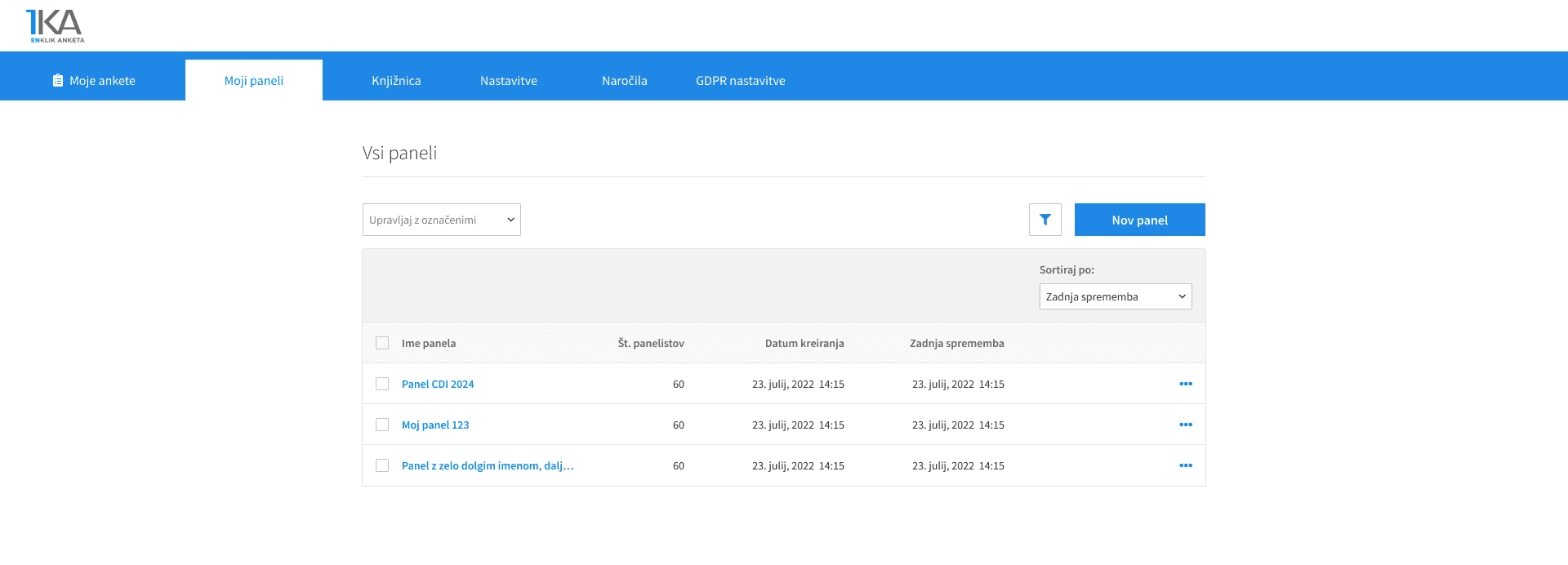Image resolution: width=1568 pixels, height=565 pixels.
Task: Click the Vsi paneli heading
Action: point(400,153)
